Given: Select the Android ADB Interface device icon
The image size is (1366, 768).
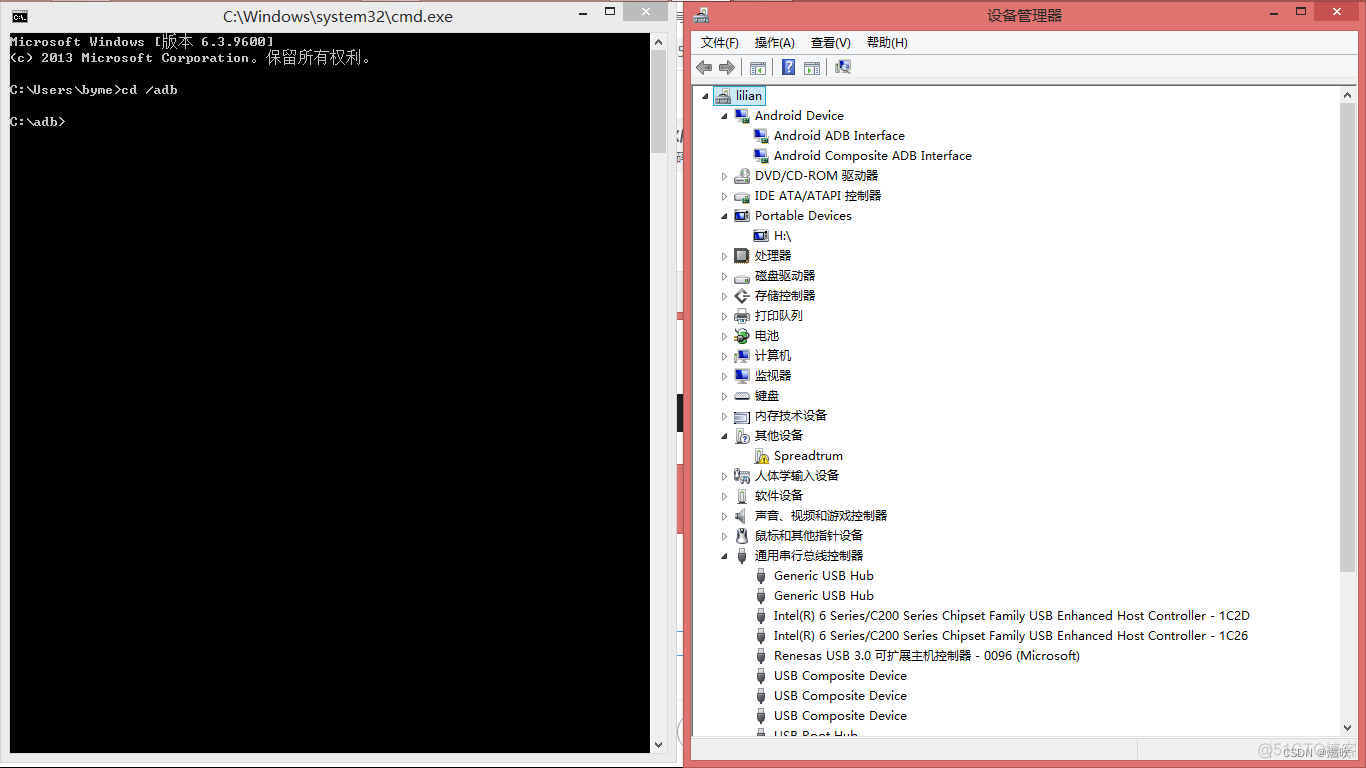Looking at the screenshot, I should 761,136.
